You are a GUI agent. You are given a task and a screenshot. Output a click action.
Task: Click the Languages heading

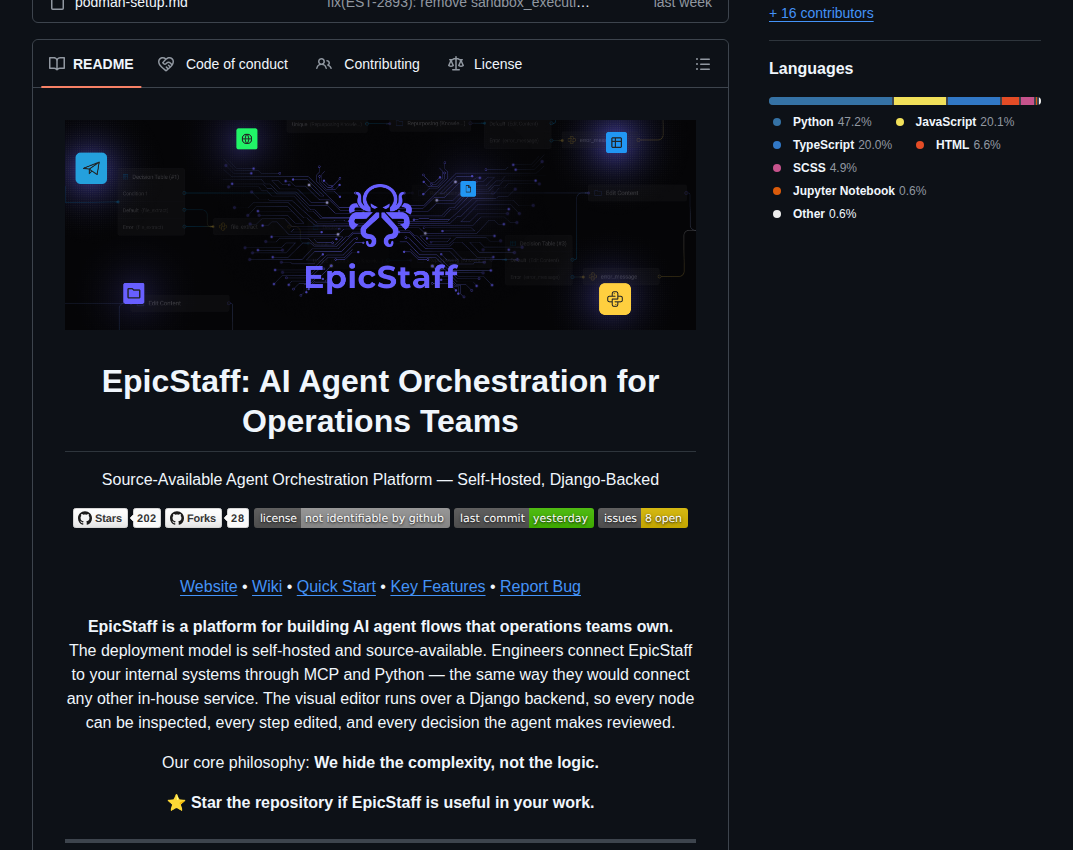811,68
